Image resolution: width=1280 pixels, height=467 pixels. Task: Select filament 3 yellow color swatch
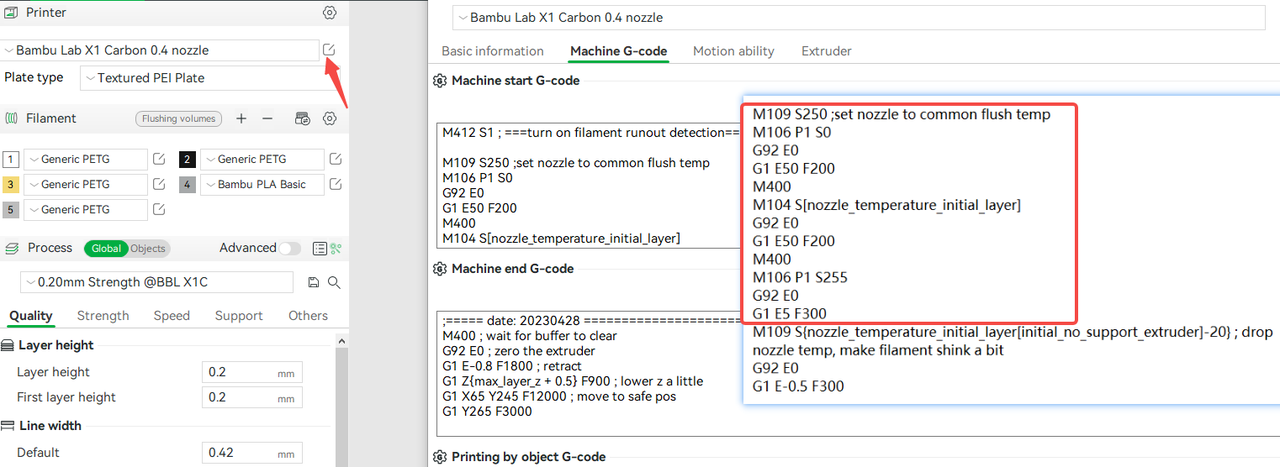click(10, 184)
